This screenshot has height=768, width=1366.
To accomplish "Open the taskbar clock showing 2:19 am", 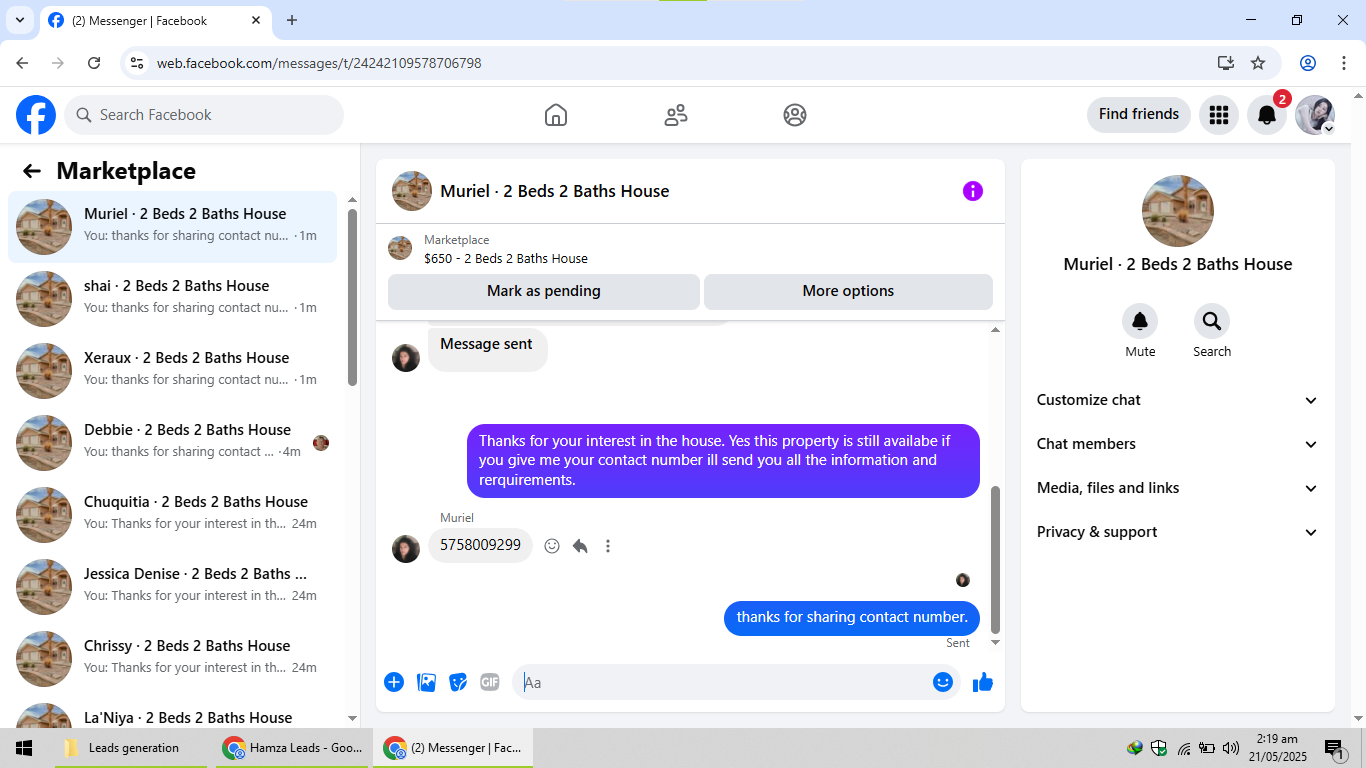I will (1277, 748).
